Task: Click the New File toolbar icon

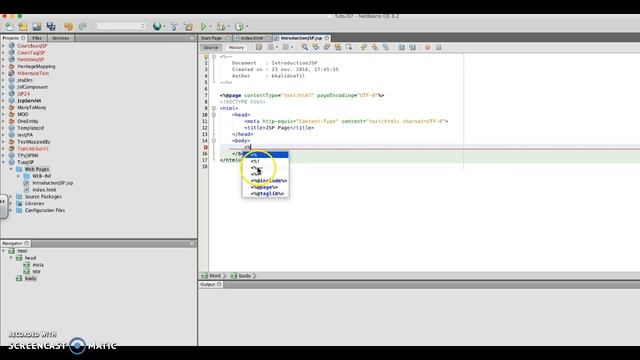Action: [9, 27]
